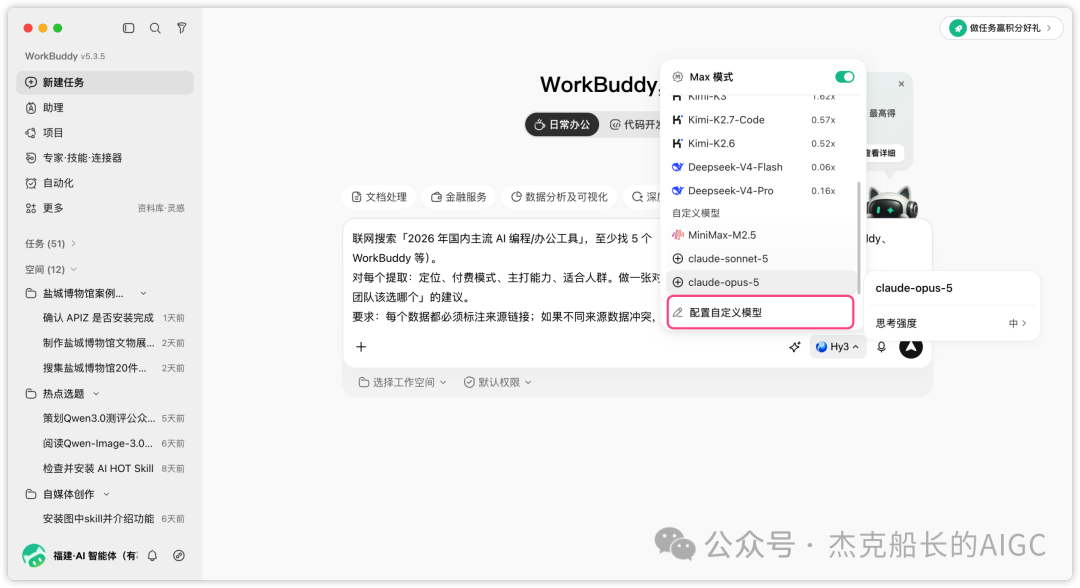Screen dimensions: 1080x588
Task: Collapse the 空间 (12) section
Action: pyautogui.click(x=51, y=269)
